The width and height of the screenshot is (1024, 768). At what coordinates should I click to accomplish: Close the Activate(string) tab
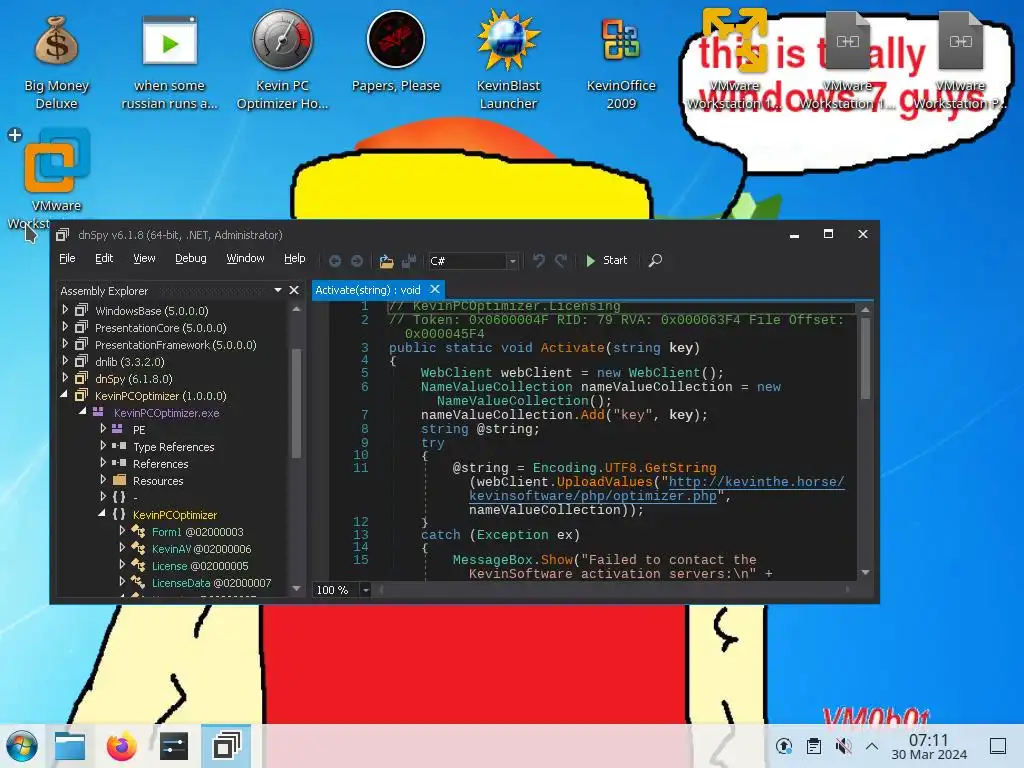coord(435,289)
